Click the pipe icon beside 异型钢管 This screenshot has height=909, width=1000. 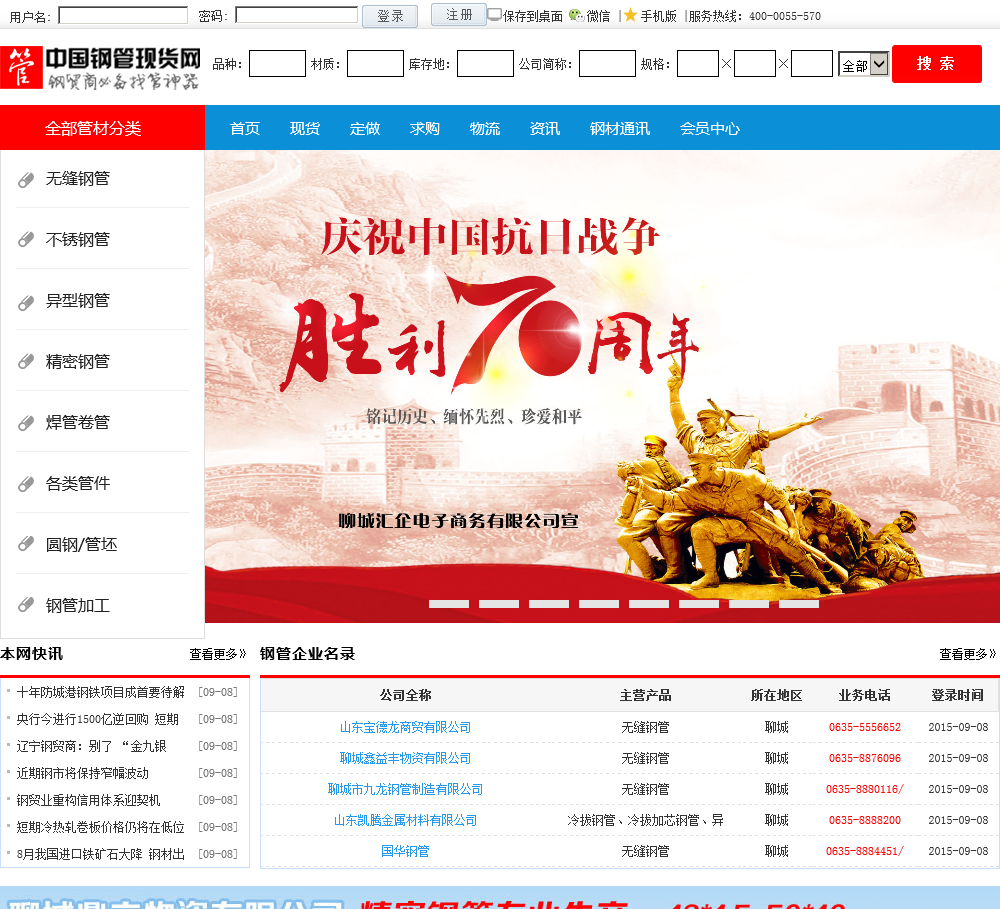(26, 302)
